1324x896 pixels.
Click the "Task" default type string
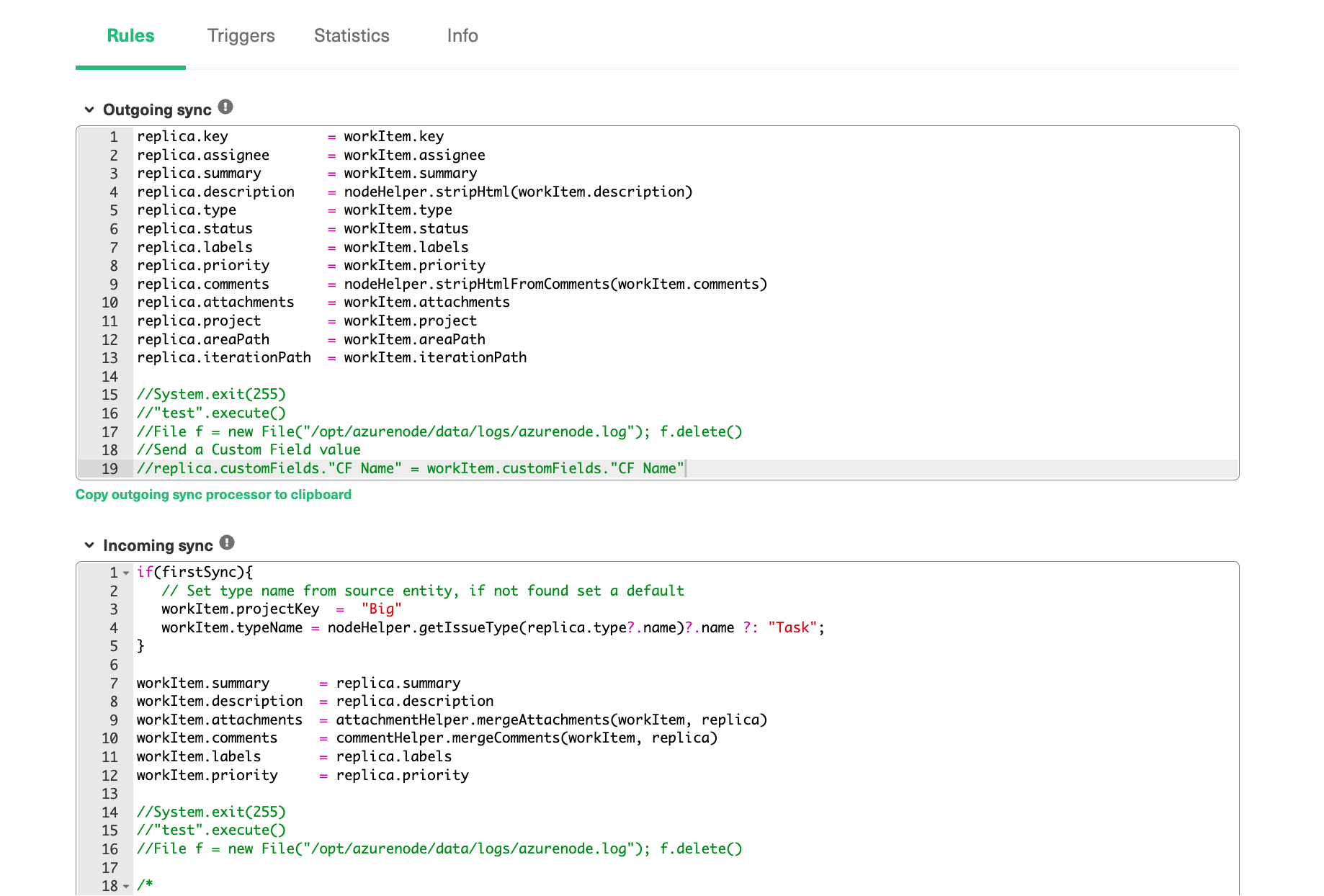(792, 628)
